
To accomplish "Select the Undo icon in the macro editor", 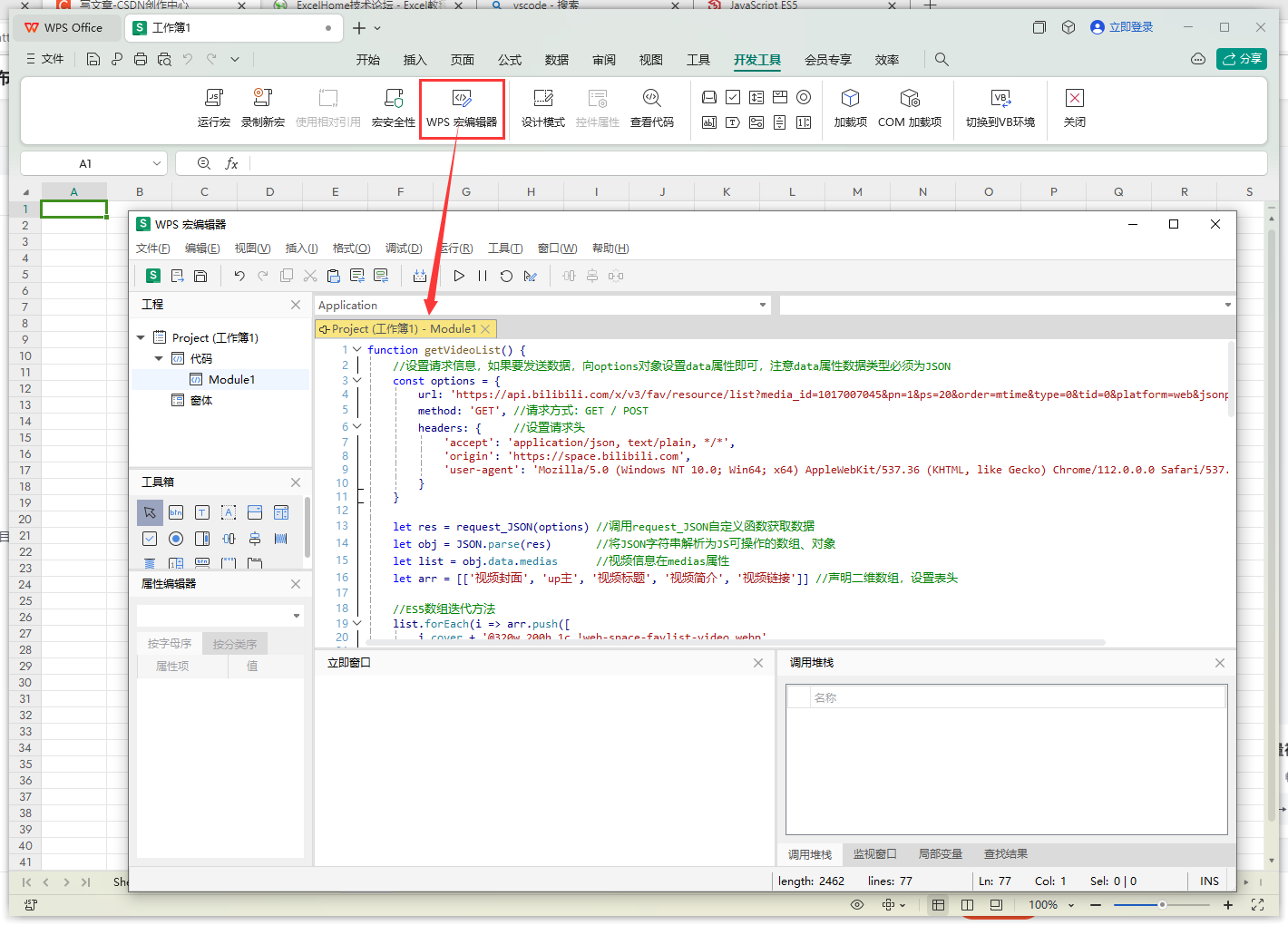I will (x=239, y=276).
